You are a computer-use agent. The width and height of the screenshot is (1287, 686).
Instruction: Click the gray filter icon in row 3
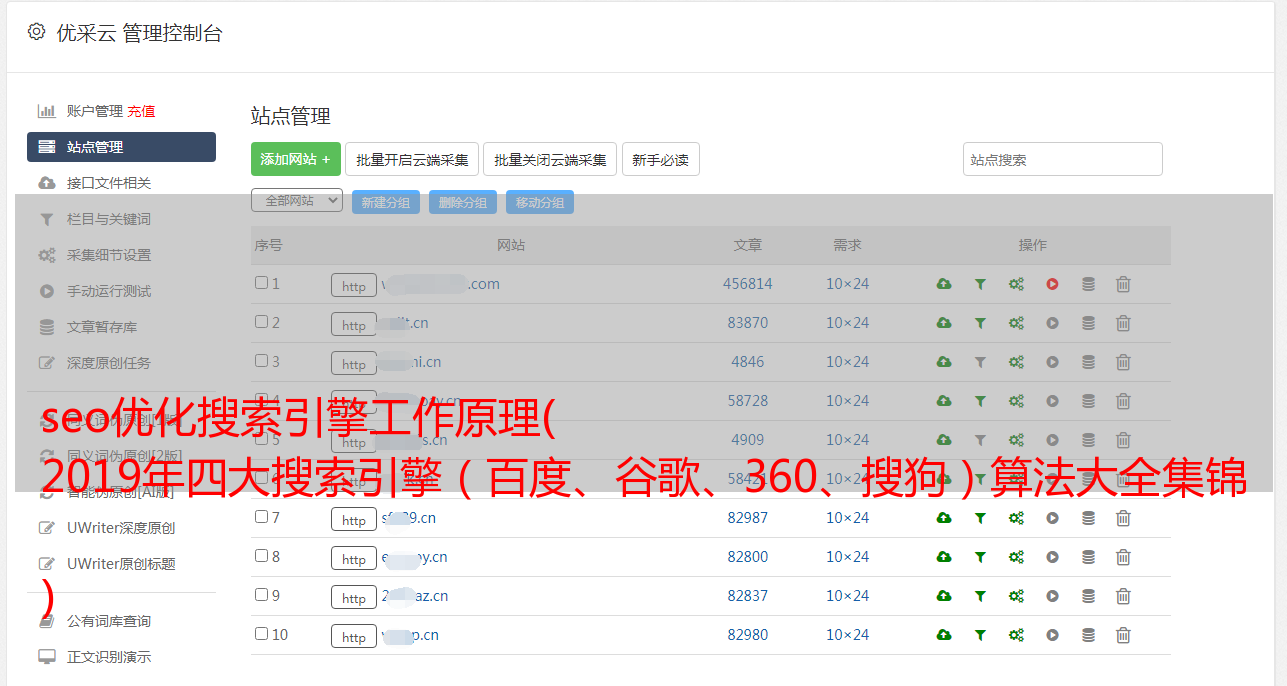980,362
